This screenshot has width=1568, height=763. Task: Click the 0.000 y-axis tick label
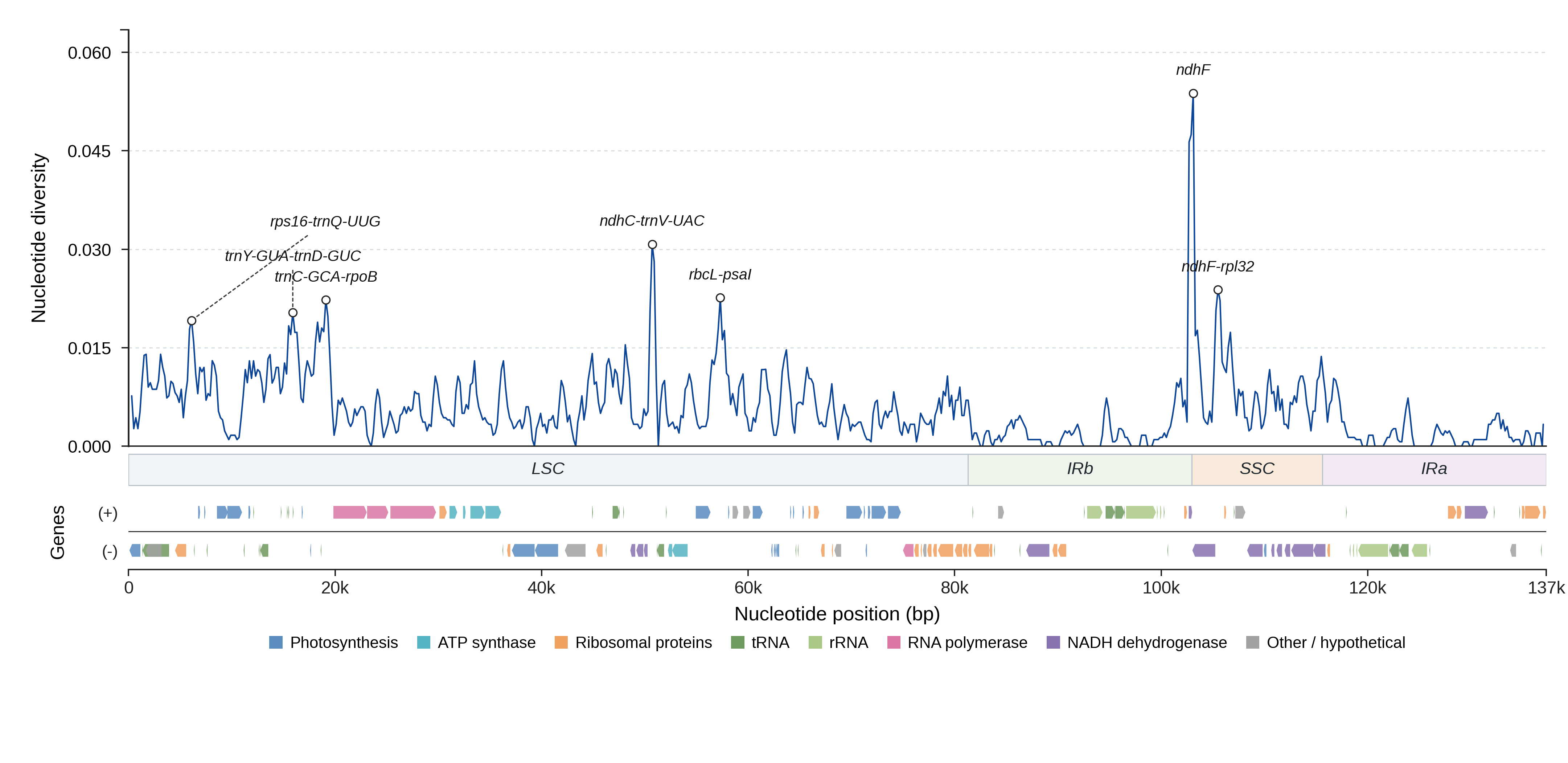90,447
